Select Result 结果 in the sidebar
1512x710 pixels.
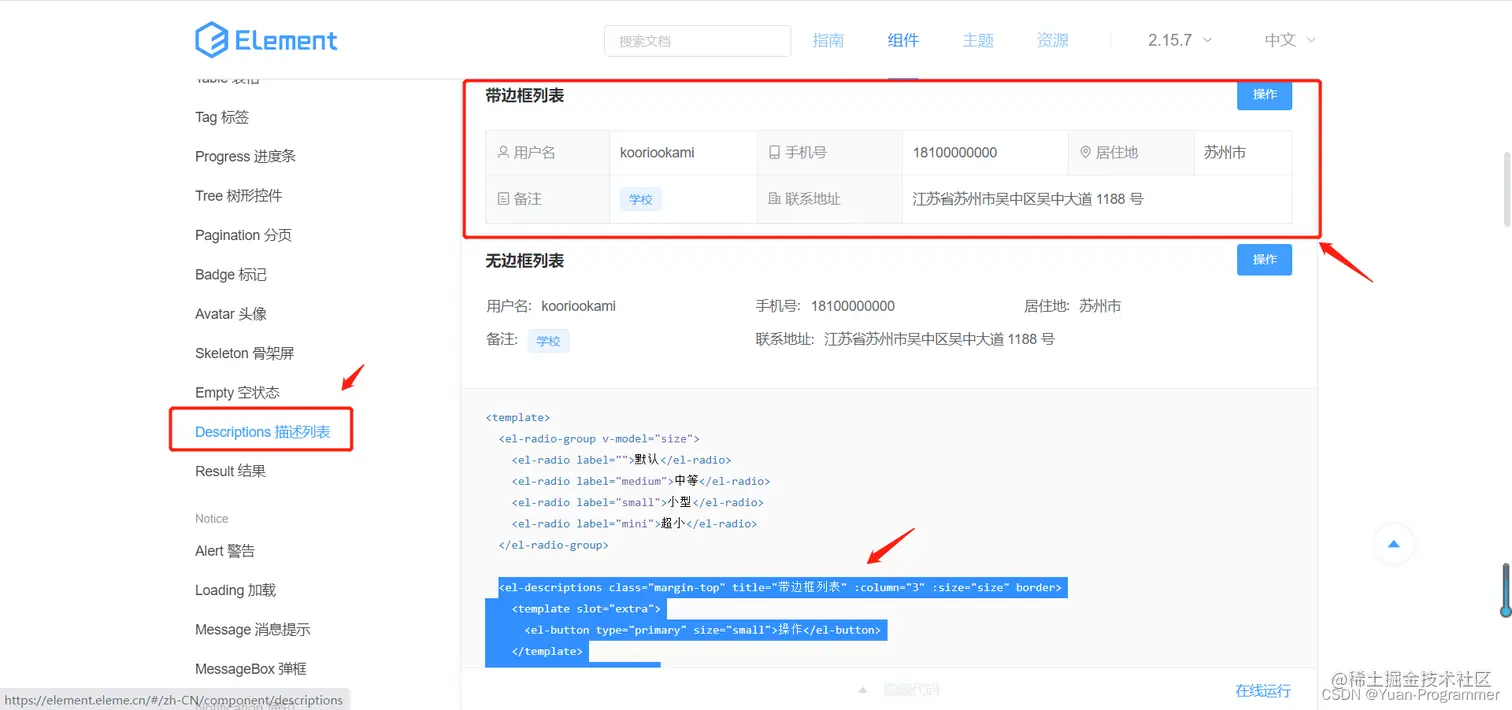230,471
